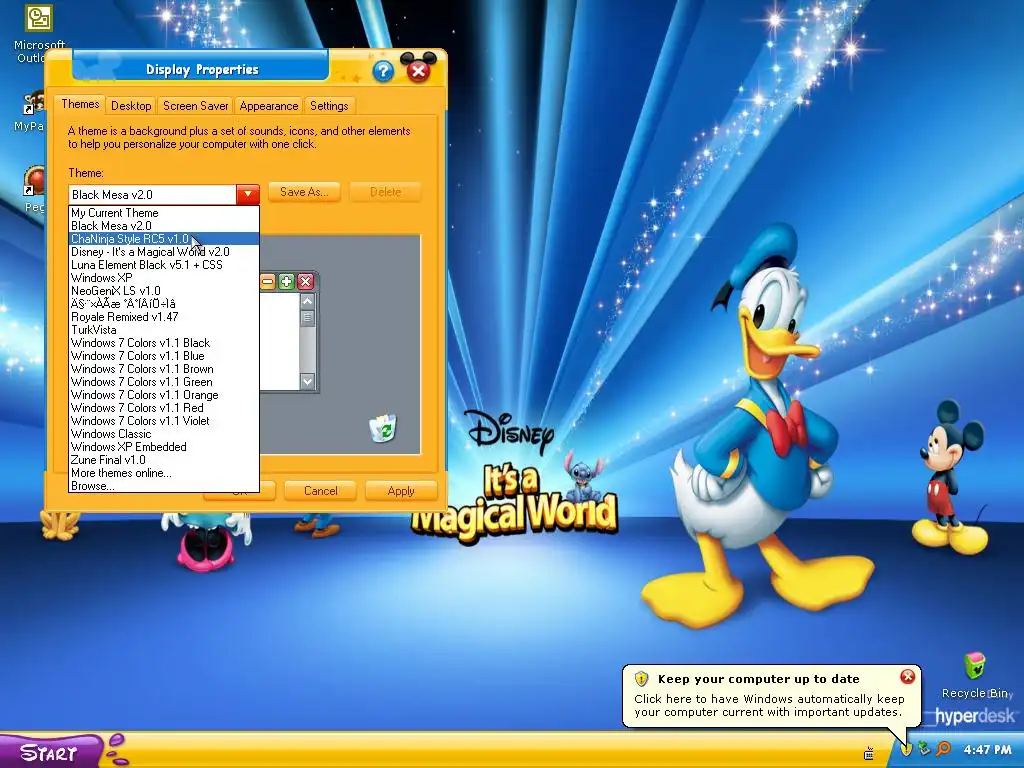Click the preview window scrollbar down arrow
The height and width of the screenshot is (768, 1024).
click(x=308, y=381)
